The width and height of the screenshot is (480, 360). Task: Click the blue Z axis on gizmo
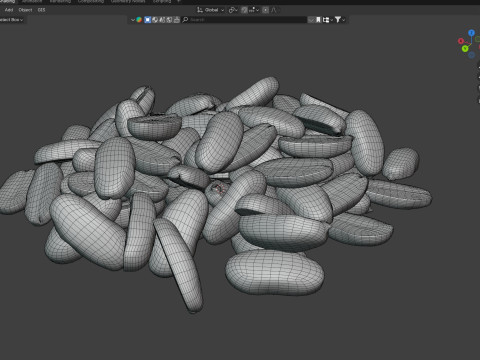pyautogui.click(x=471, y=33)
